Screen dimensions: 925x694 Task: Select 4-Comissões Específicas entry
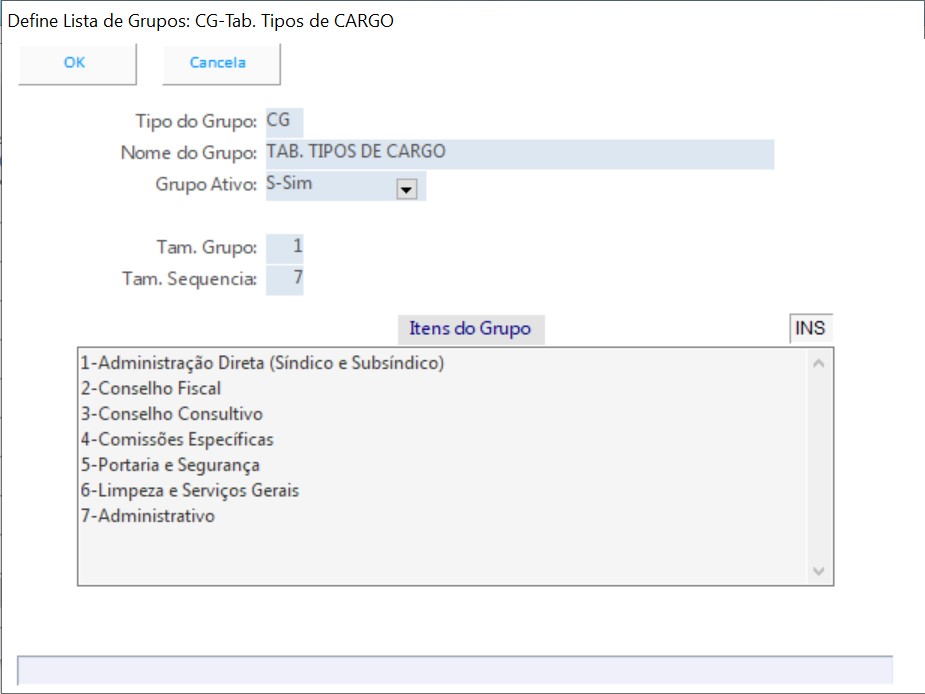point(177,439)
